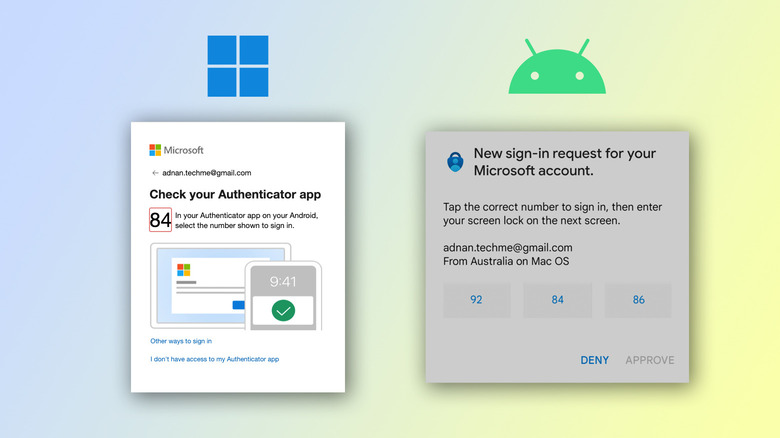
Task: Tap number 84 in Authenticator prompt
Action: click(x=558, y=300)
